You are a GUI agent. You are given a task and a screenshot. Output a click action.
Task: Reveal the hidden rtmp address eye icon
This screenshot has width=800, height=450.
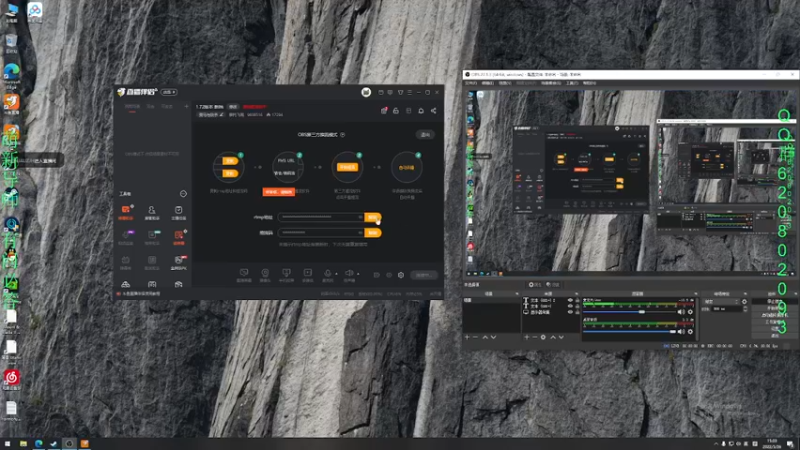360,217
